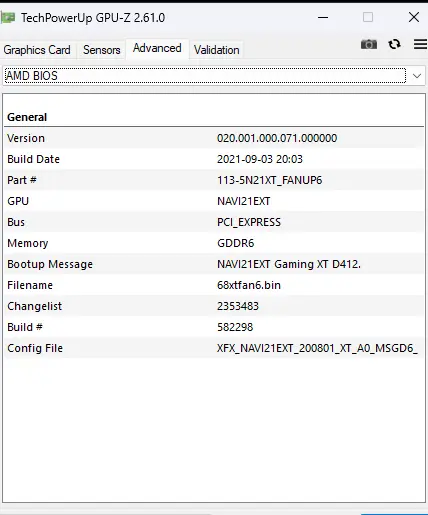Click config file XFX_NAVI21EXT_200801 value
This screenshot has height=515, width=428.
(317, 348)
